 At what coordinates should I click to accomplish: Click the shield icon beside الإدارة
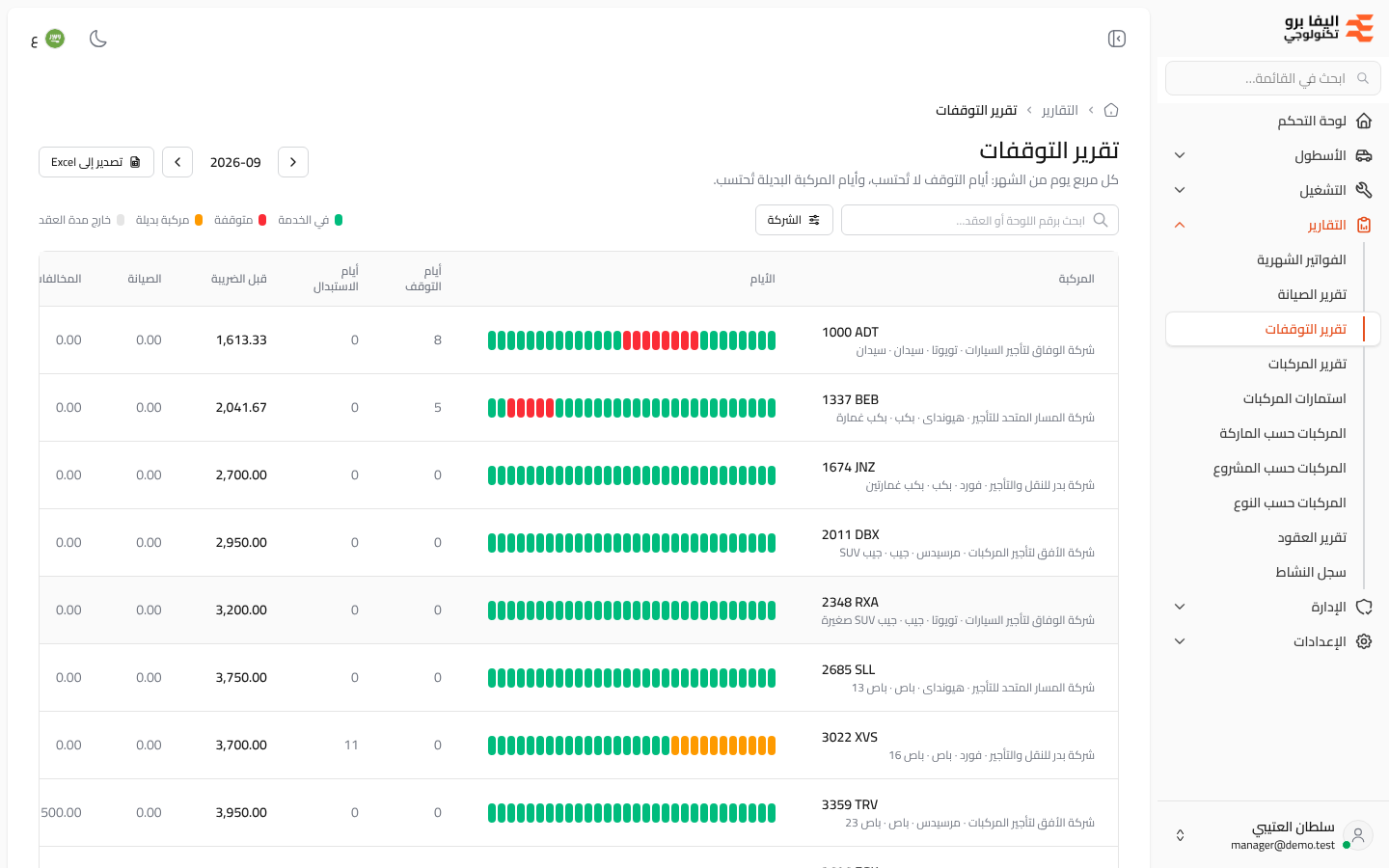[x=1364, y=607]
